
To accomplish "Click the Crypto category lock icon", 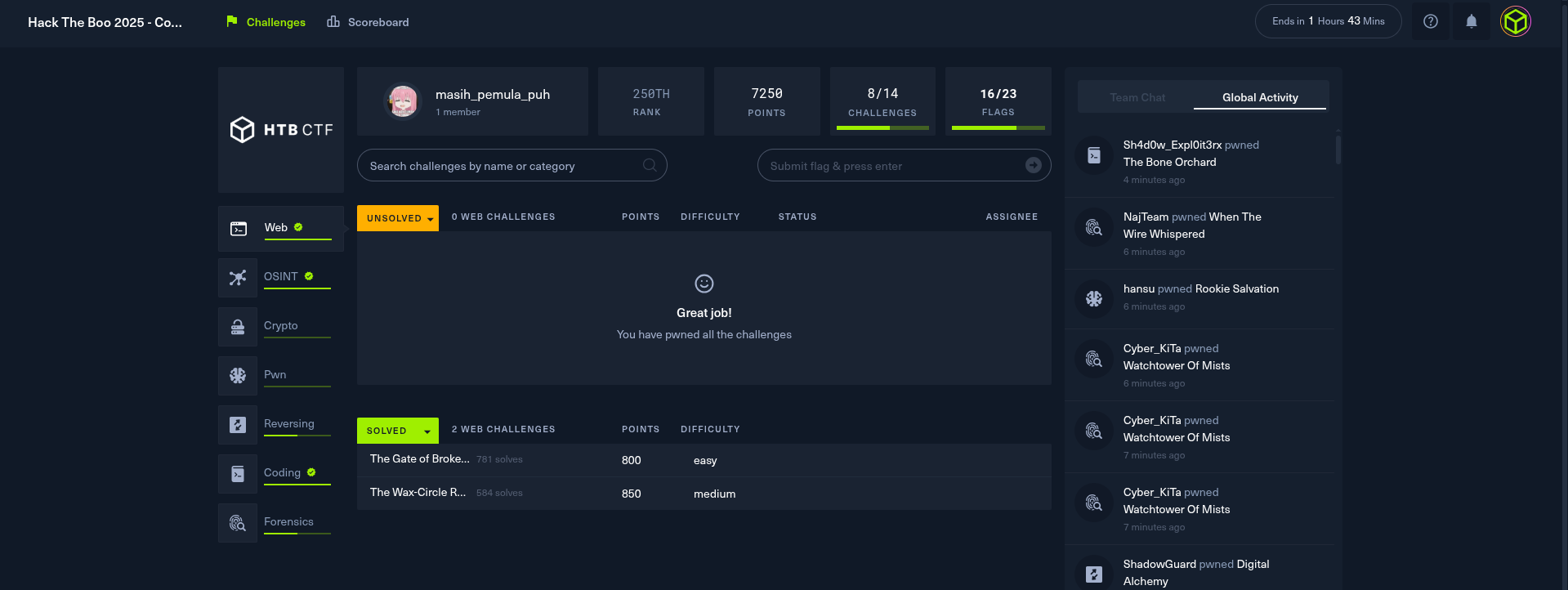I will tap(238, 327).
